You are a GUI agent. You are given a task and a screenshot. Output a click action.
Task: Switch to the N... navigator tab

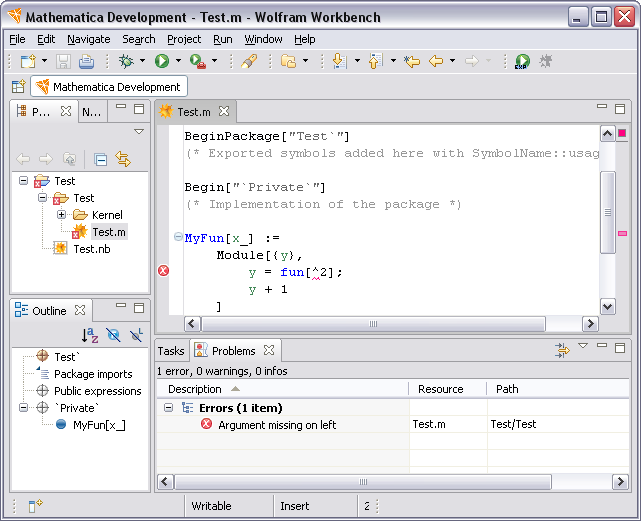[x=92, y=112]
